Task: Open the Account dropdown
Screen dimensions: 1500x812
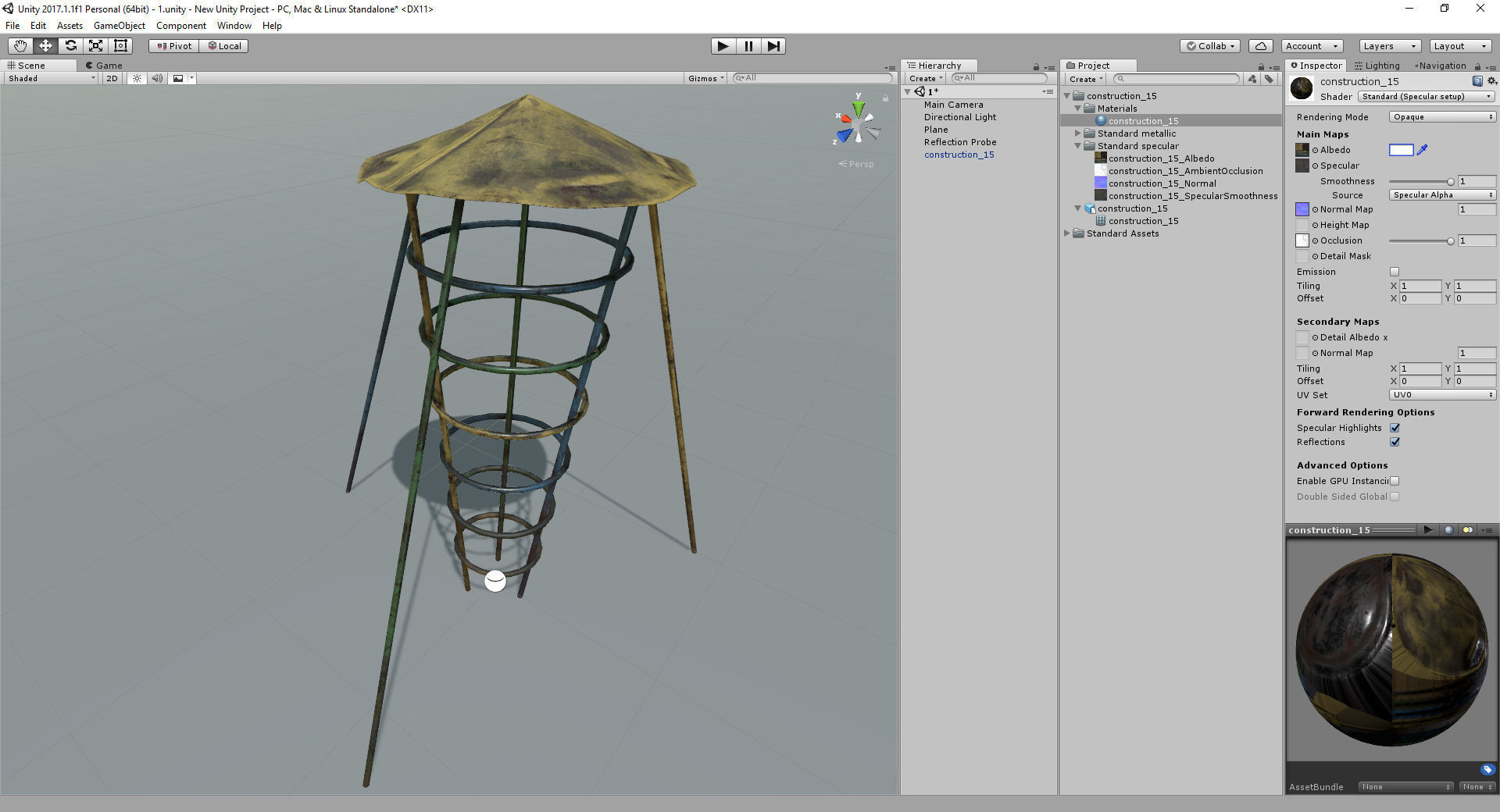Action: (1312, 46)
